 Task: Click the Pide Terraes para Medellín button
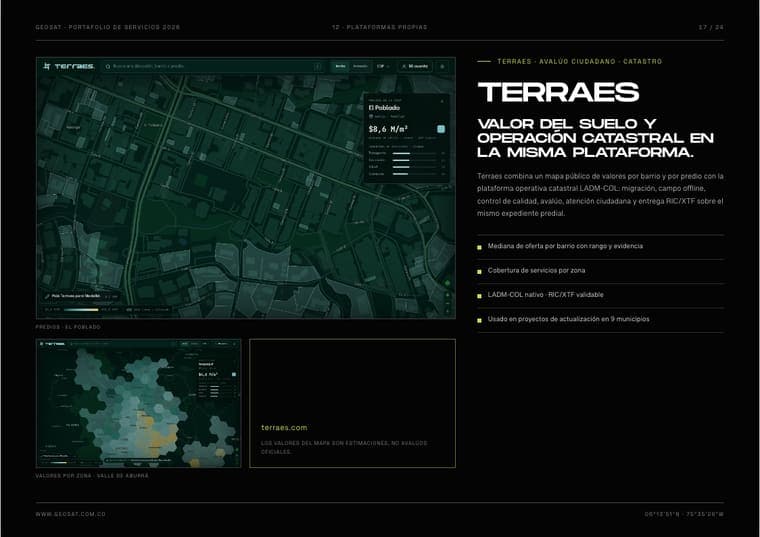pos(73,296)
